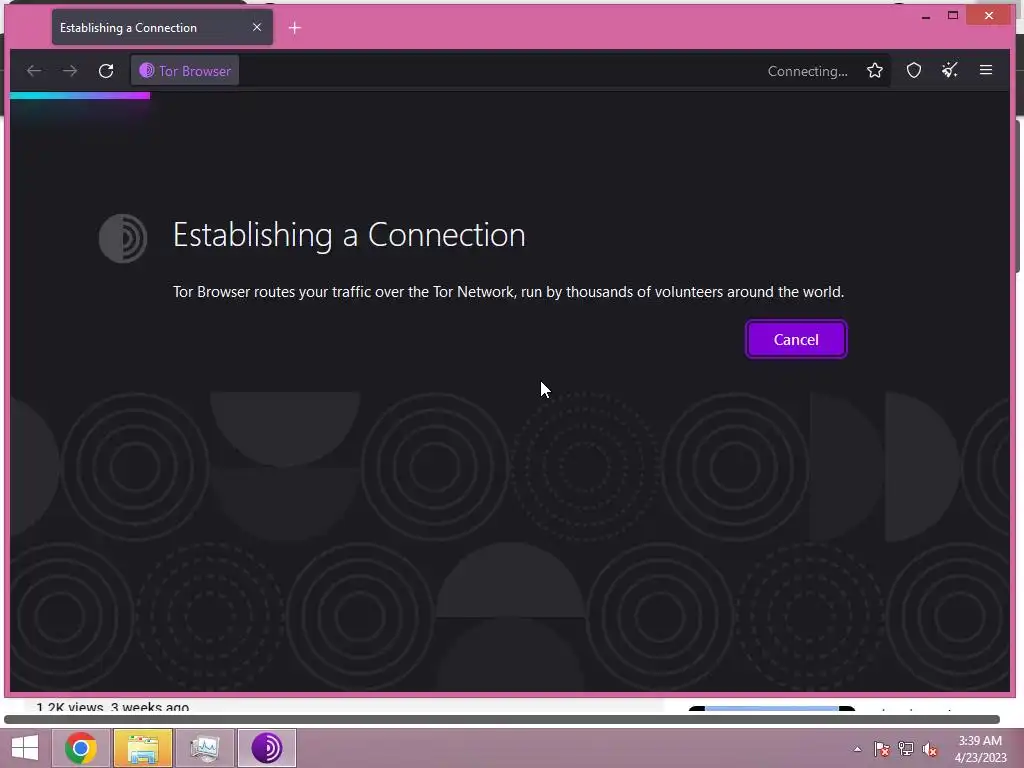Open the monitor app taskbar icon
Screen dimensions: 1024x768
tap(205, 748)
